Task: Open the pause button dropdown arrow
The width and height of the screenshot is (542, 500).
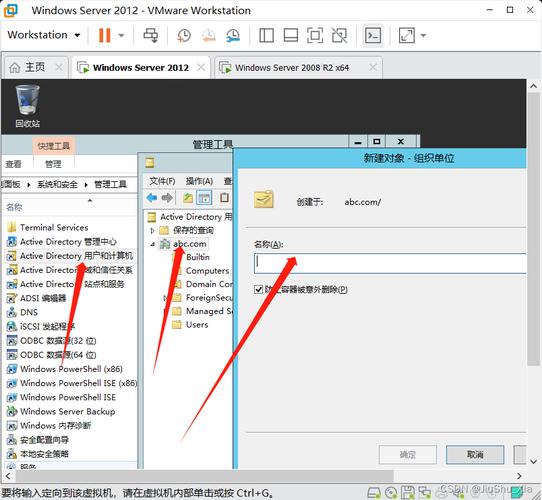Action: click(121, 35)
